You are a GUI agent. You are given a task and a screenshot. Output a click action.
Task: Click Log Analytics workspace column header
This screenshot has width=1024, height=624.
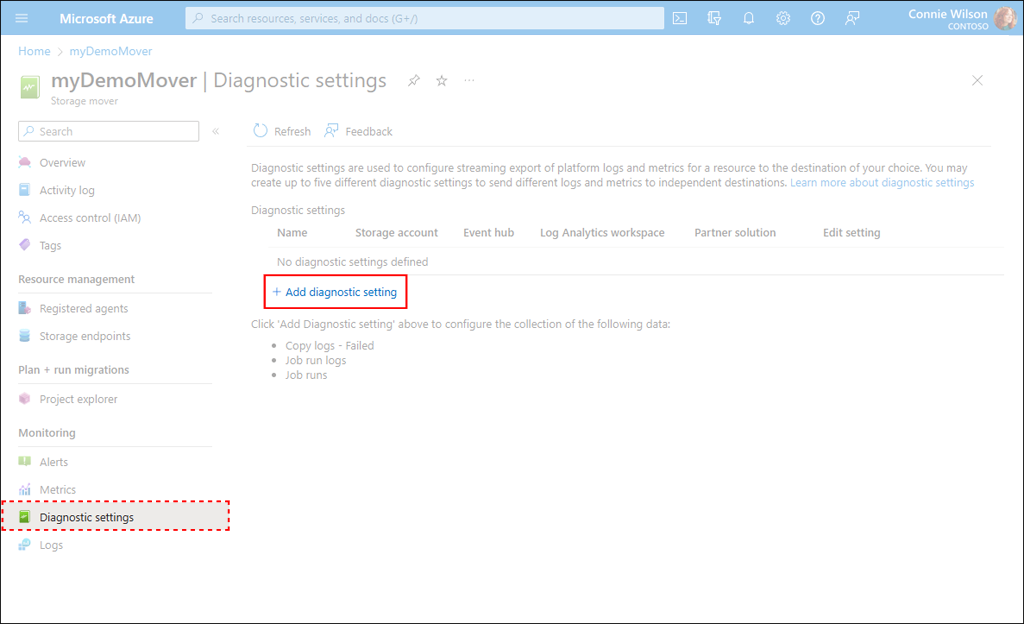coord(602,232)
